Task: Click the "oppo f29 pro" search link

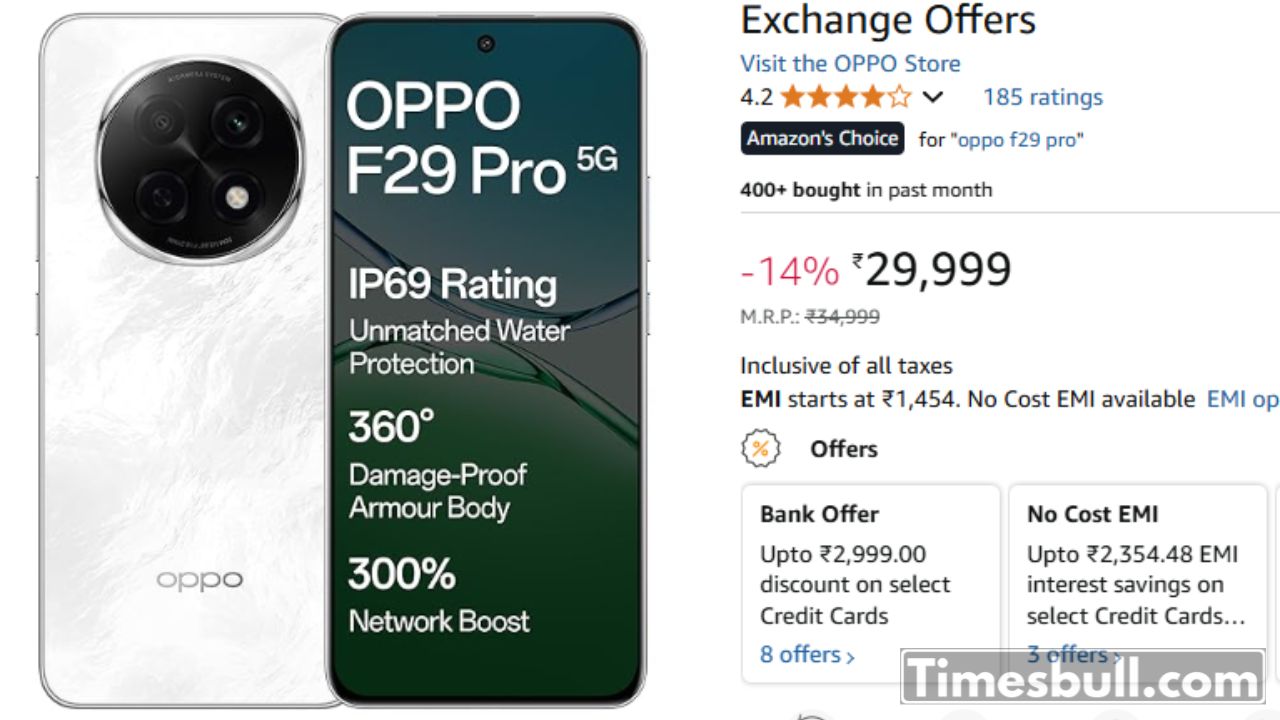Action: pyautogui.click(x=1019, y=140)
